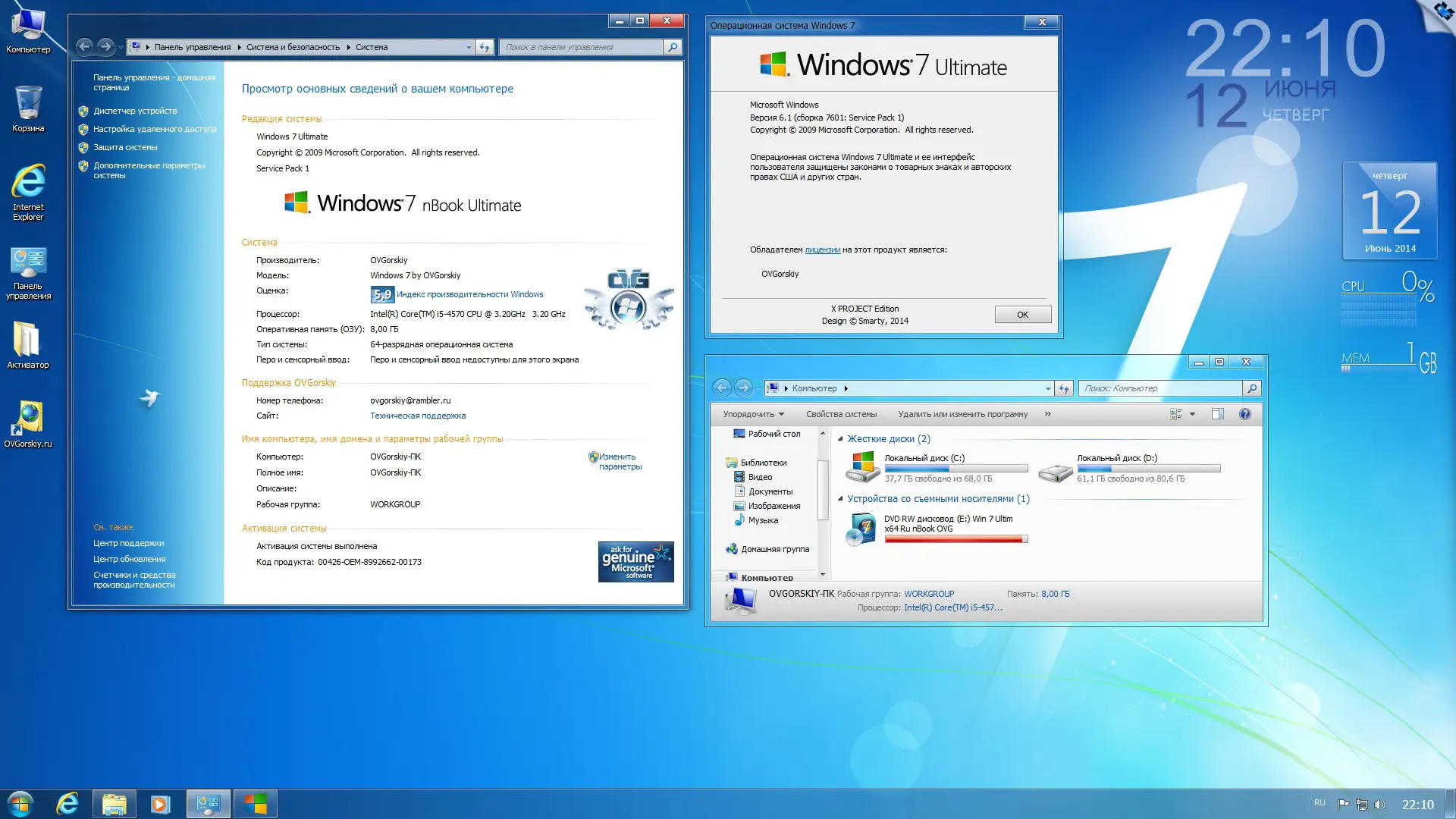The width and height of the screenshot is (1456, 819).
Task: Open Локальный диск (C:) drive icon
Action: click(862, 467)
